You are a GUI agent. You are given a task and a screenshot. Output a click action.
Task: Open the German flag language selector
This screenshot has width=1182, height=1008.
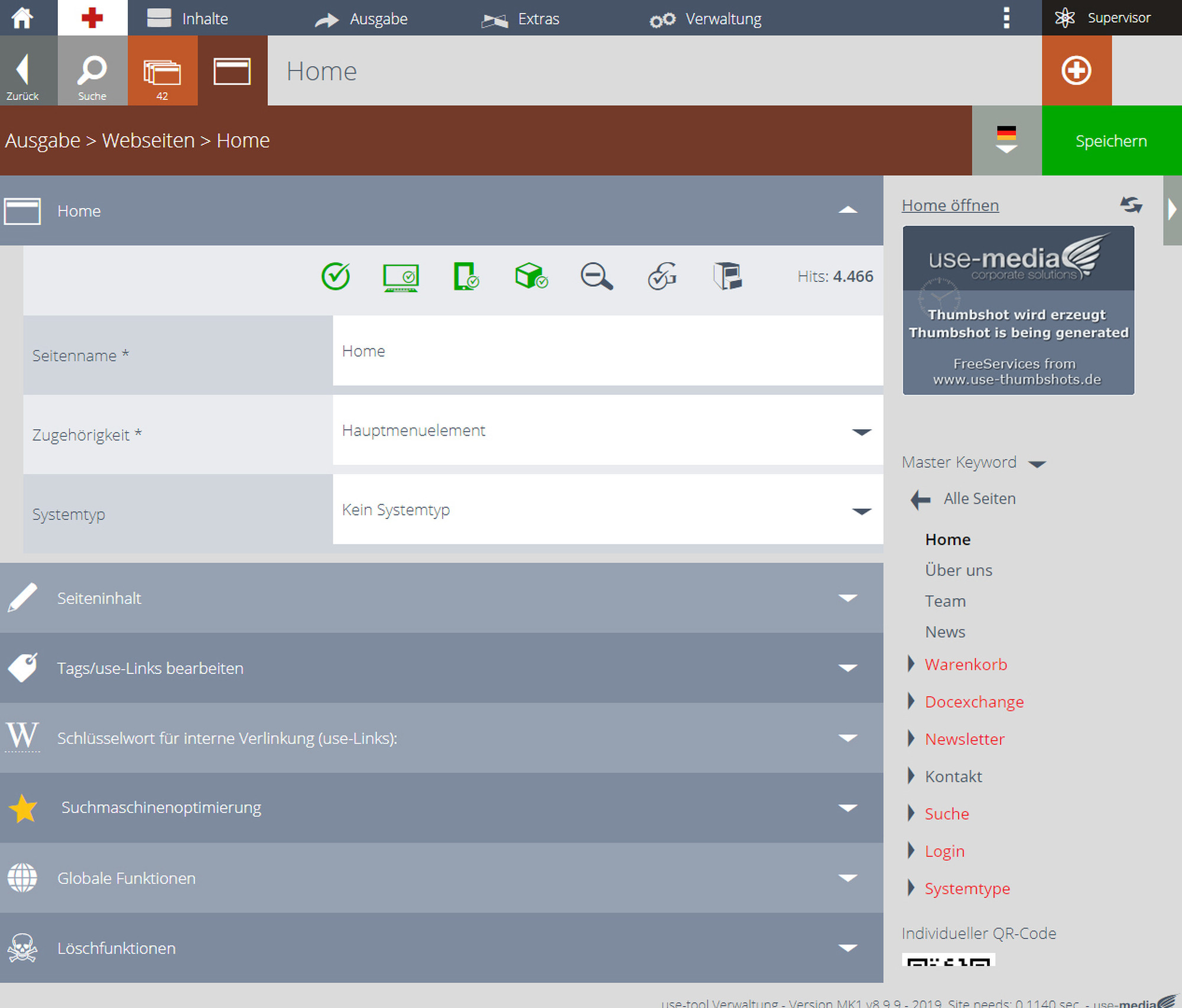coord(1006,141)
